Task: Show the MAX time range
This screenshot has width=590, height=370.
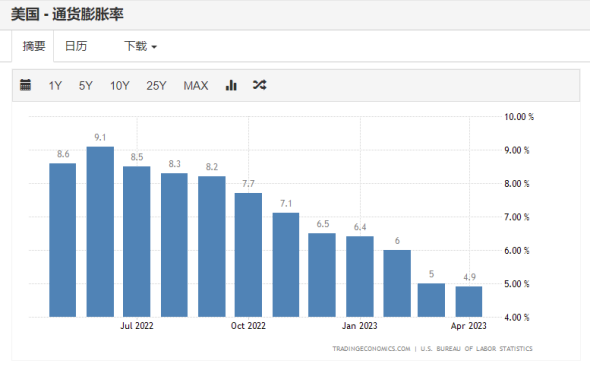Action: (196, 86)
